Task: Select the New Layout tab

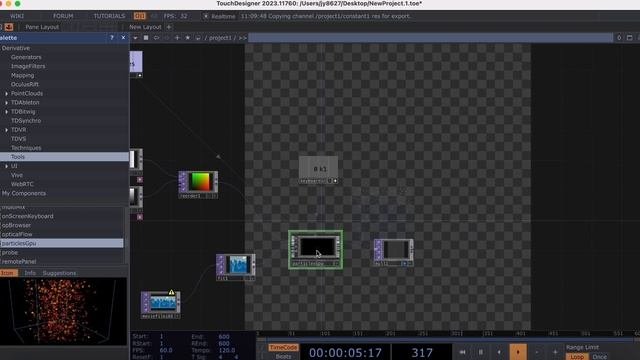Action: (x=145, y=27)
